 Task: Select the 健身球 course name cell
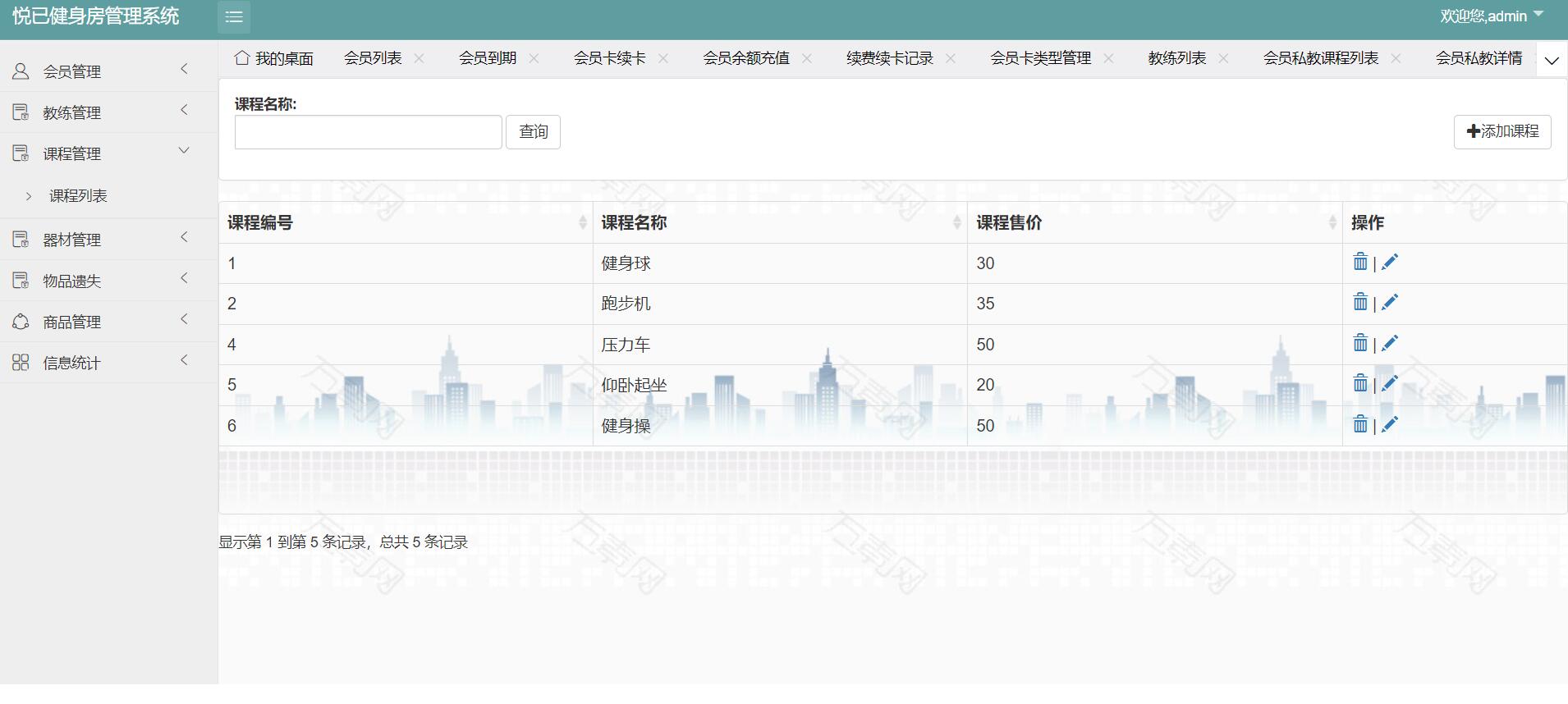coord(780,263)
